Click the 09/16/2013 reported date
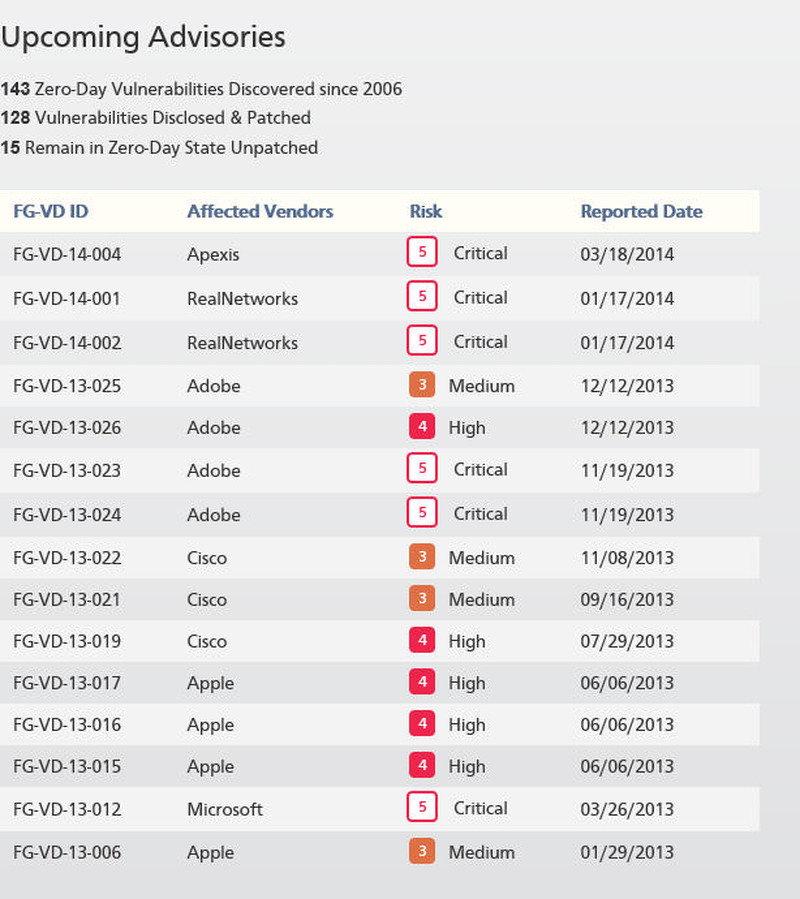Image resolution: width=800 pixels, height=899 pixels. click(627, 600)
